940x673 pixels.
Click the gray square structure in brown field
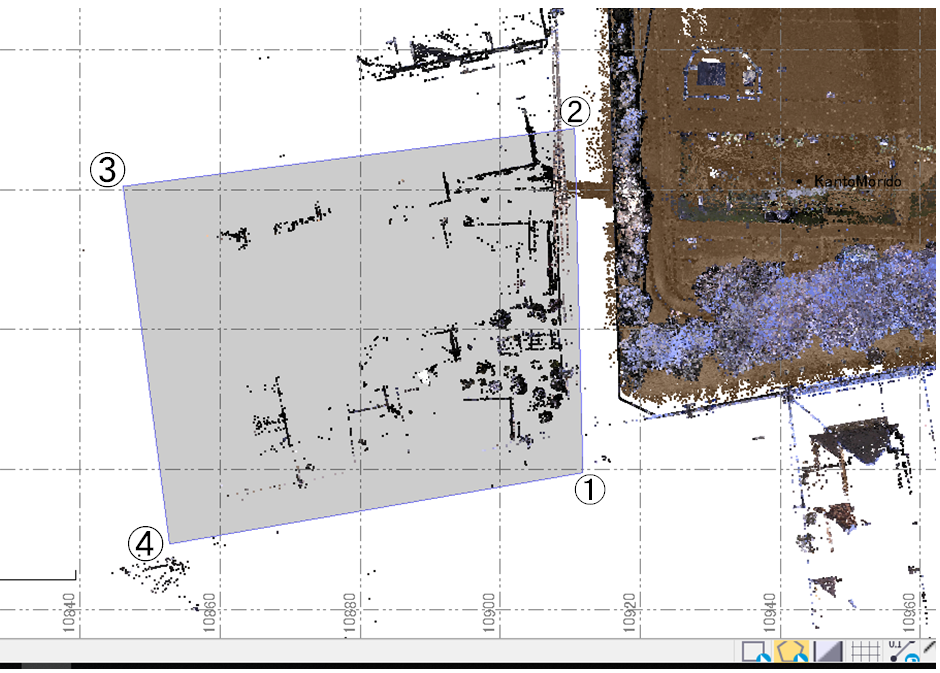pos(712,73)
